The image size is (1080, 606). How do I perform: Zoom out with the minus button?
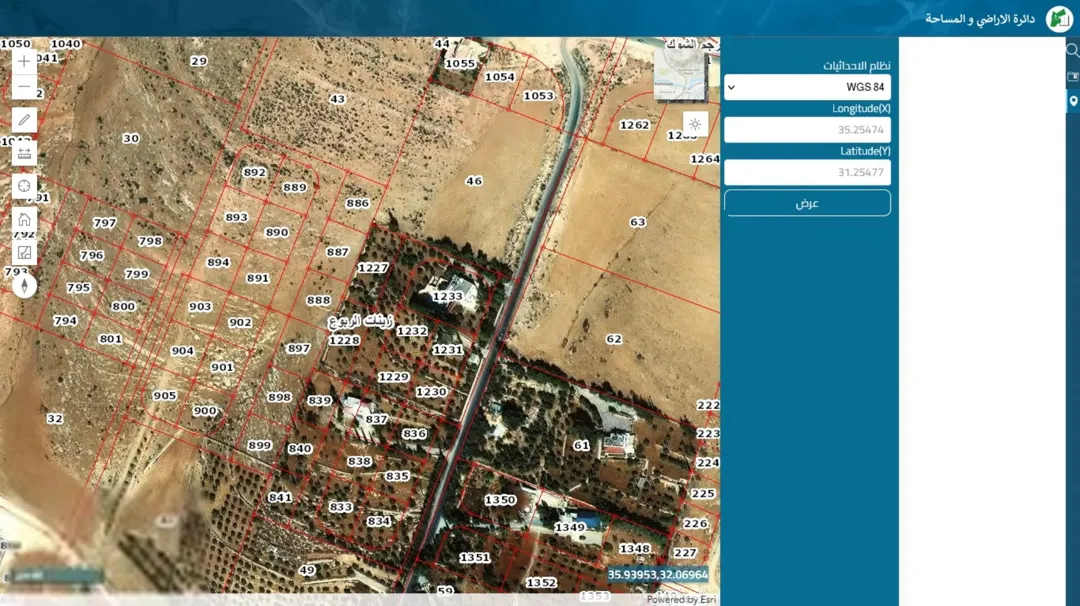click(24, 87)
